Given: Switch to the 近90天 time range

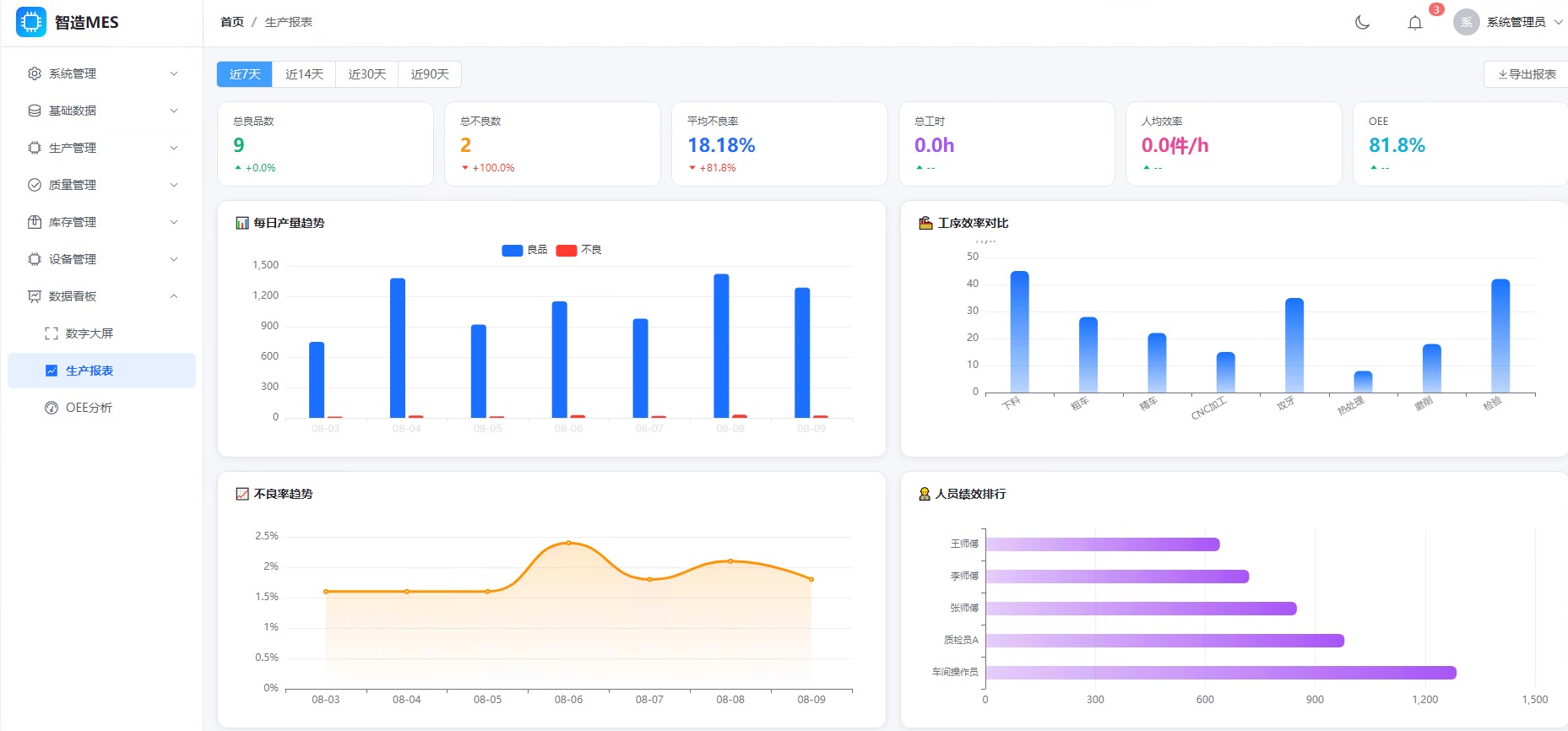Looking at the screenshot, I should click(x=430, y=74).
